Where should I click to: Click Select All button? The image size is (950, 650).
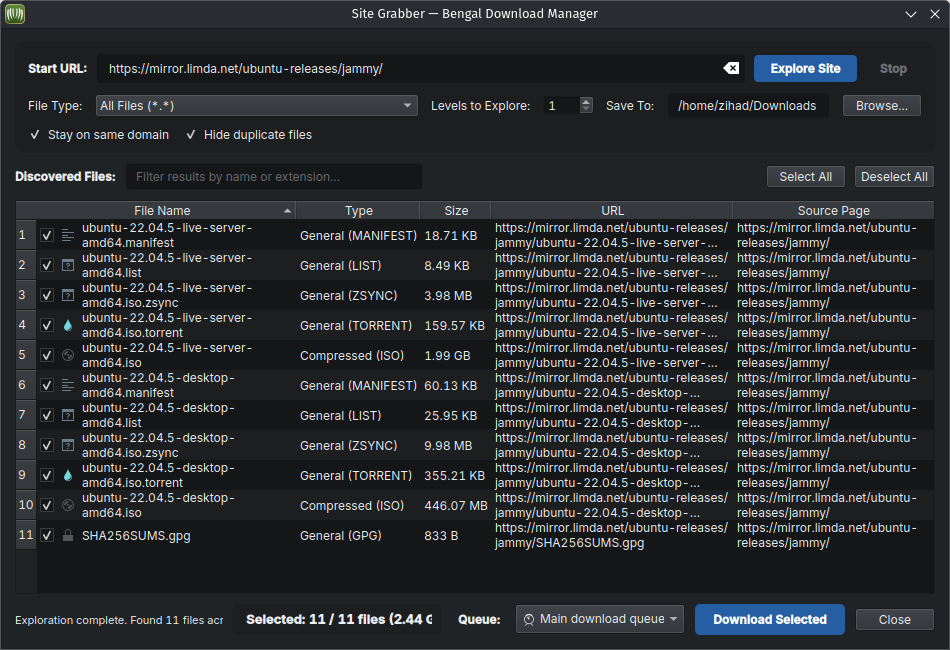[805, 176]
